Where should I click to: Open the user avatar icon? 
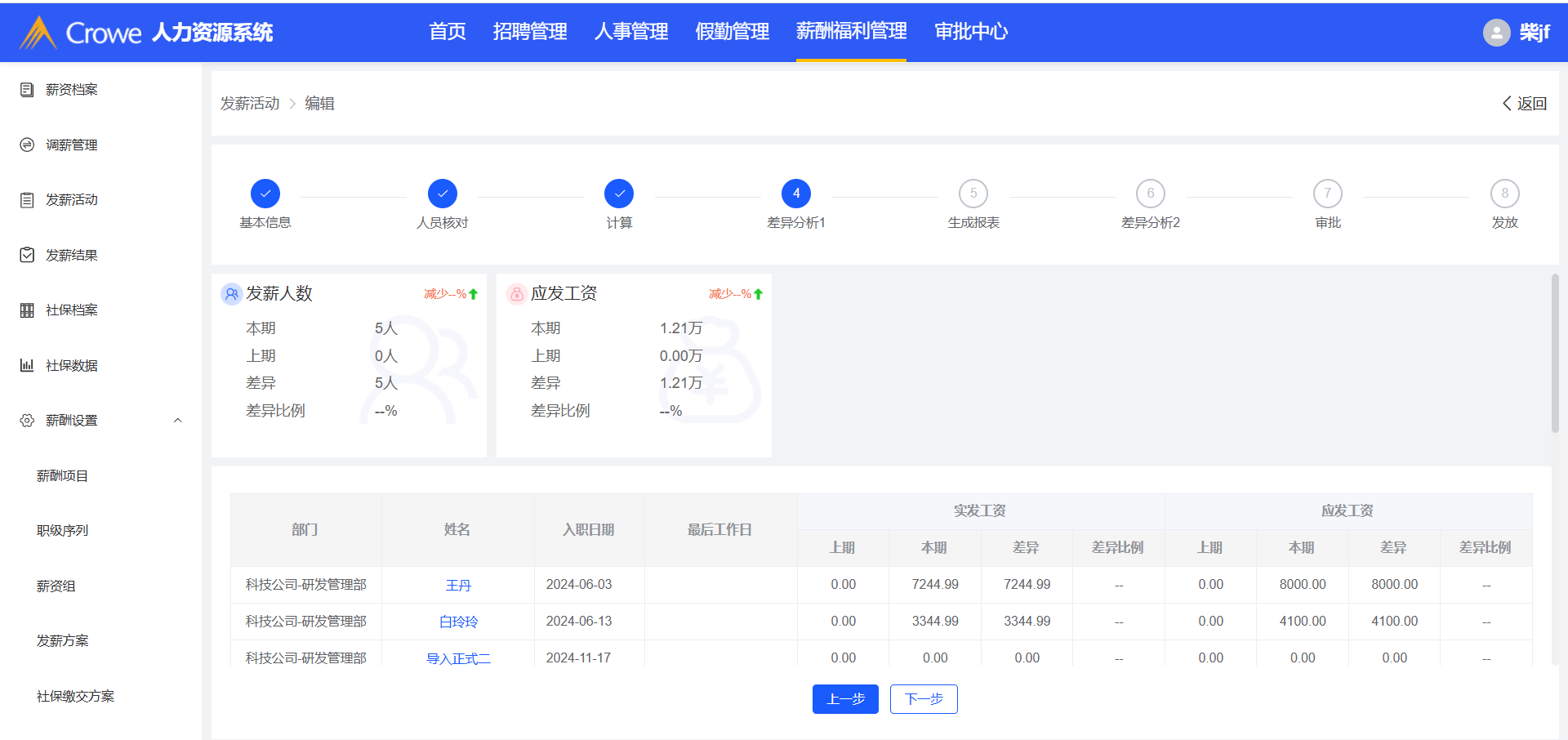[1496, 33]
